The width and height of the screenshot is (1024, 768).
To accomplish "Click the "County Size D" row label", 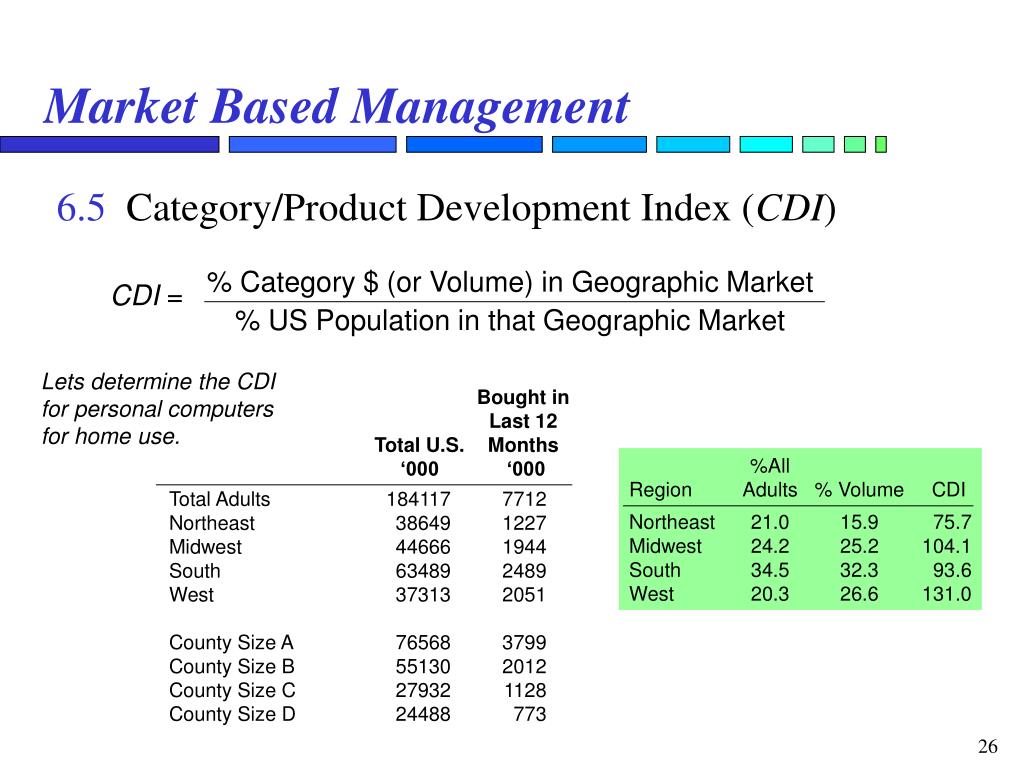I will [x=232, y=715].
